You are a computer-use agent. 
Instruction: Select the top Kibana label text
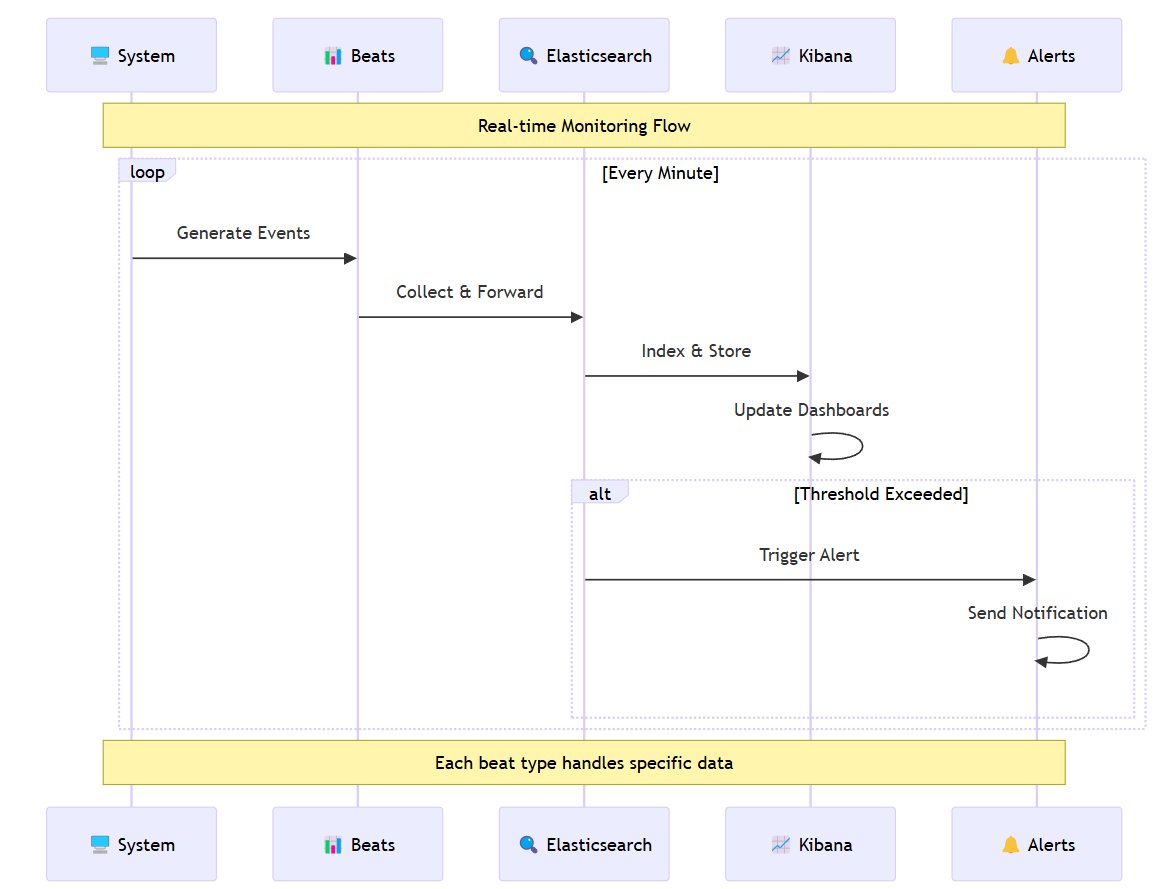[x=826, y=56]
